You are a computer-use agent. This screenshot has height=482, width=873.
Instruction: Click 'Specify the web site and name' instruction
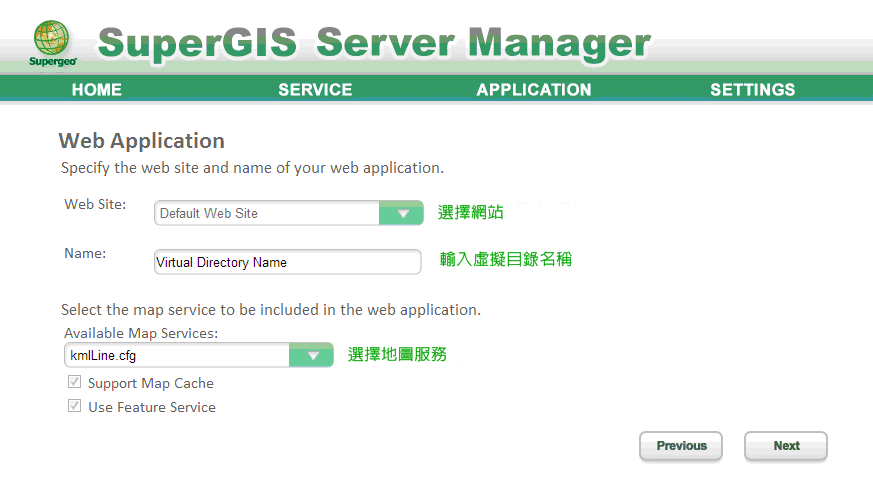click(x=253, y=168)
